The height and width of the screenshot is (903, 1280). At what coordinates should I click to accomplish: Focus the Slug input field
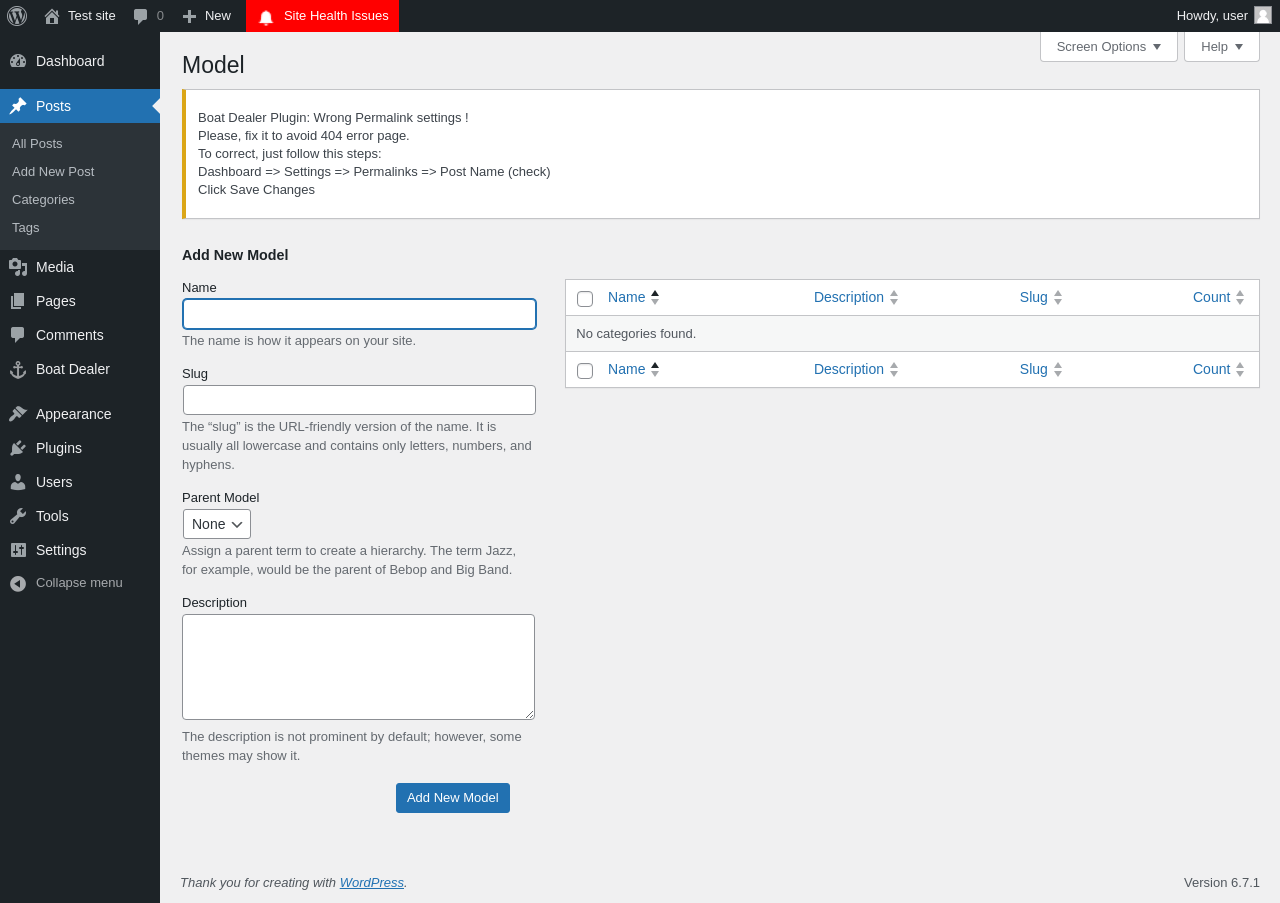tap(359, 400)
